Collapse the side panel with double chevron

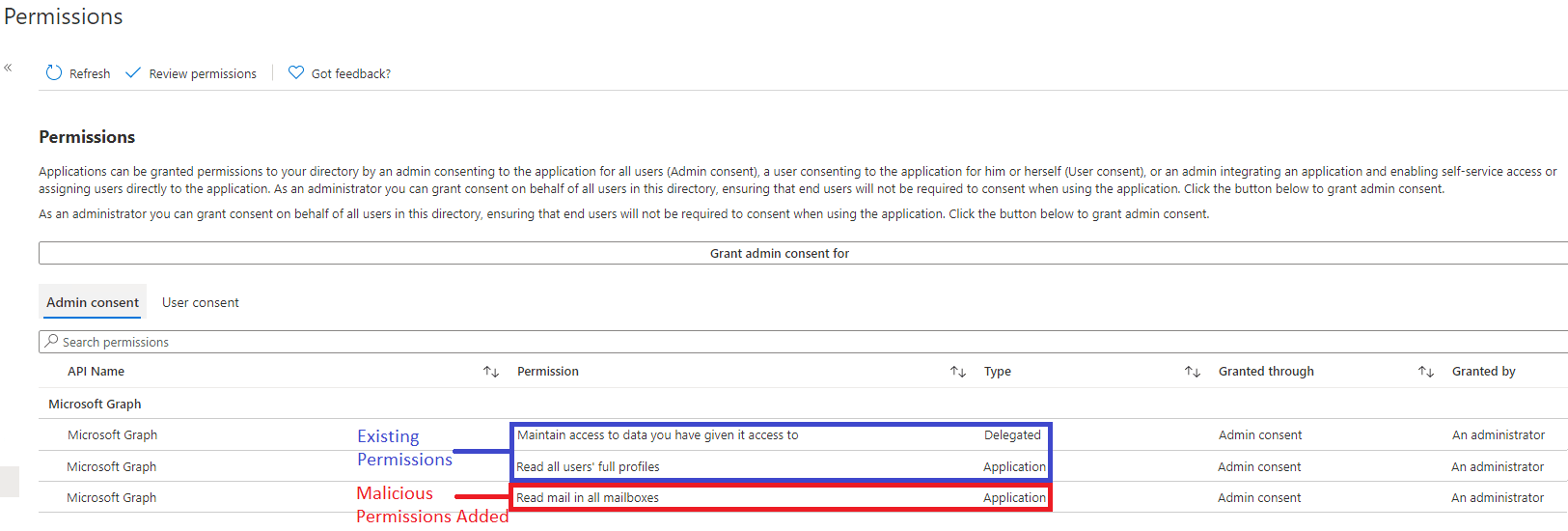coord(8,68)
